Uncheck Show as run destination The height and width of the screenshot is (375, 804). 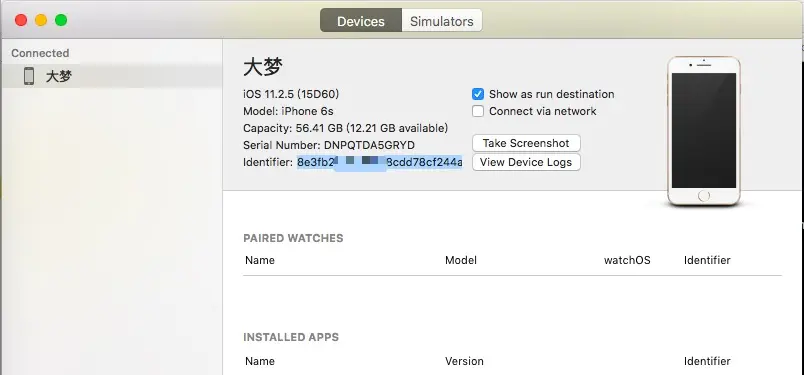pos(478,94)
